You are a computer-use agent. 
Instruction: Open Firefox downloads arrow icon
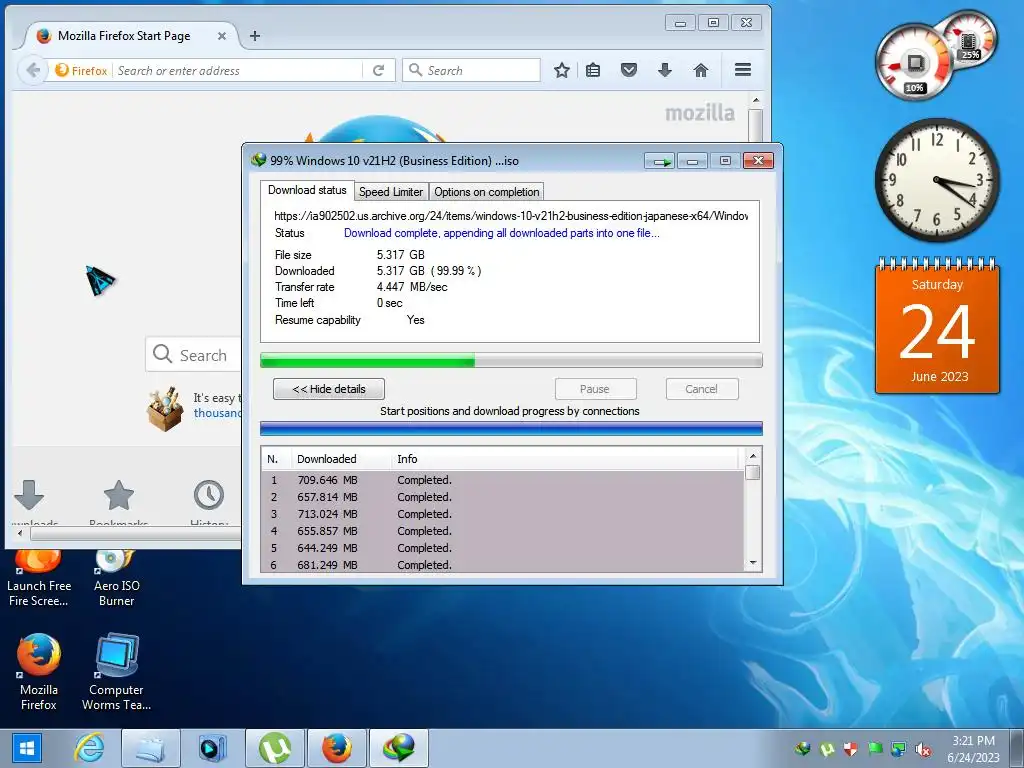[665, 70]
